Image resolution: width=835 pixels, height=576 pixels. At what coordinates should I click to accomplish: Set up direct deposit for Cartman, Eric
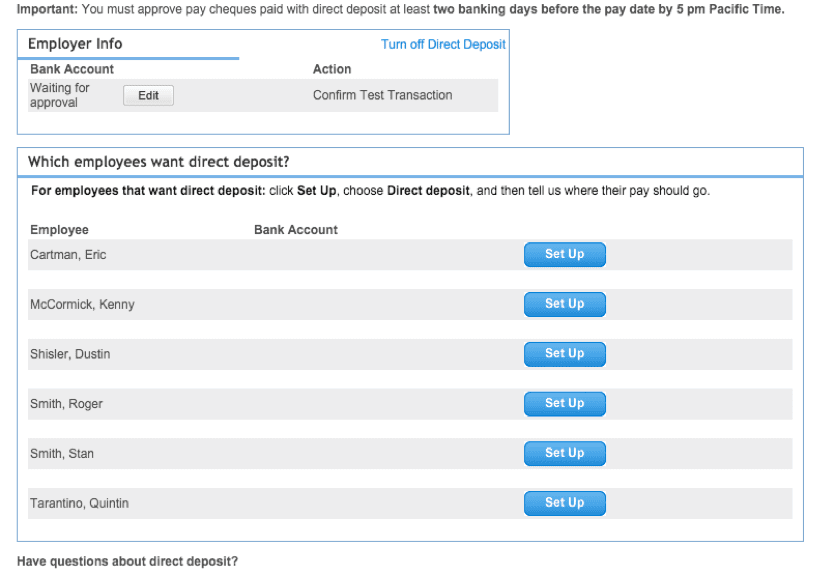[x=564, y=254]
